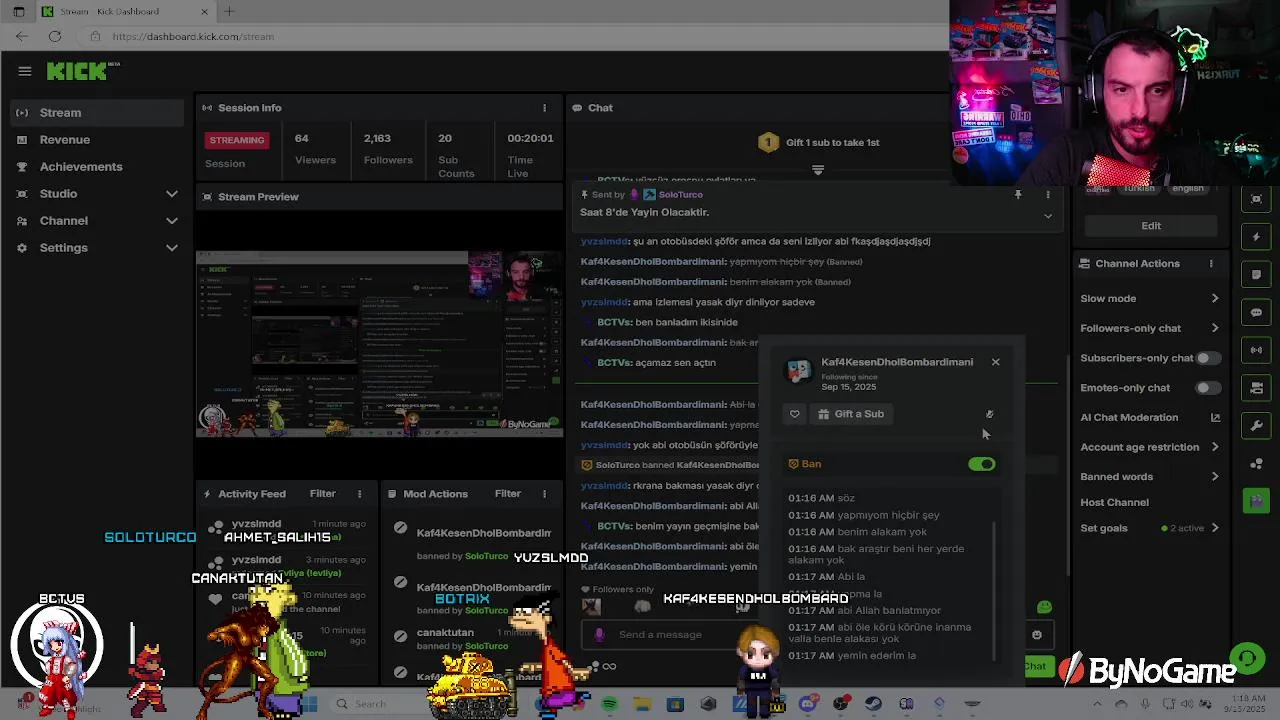Image resolution: width=1280 pixels, height=720 pixels.
Task: Click the browser back arrow
Action: click(22, 36)
